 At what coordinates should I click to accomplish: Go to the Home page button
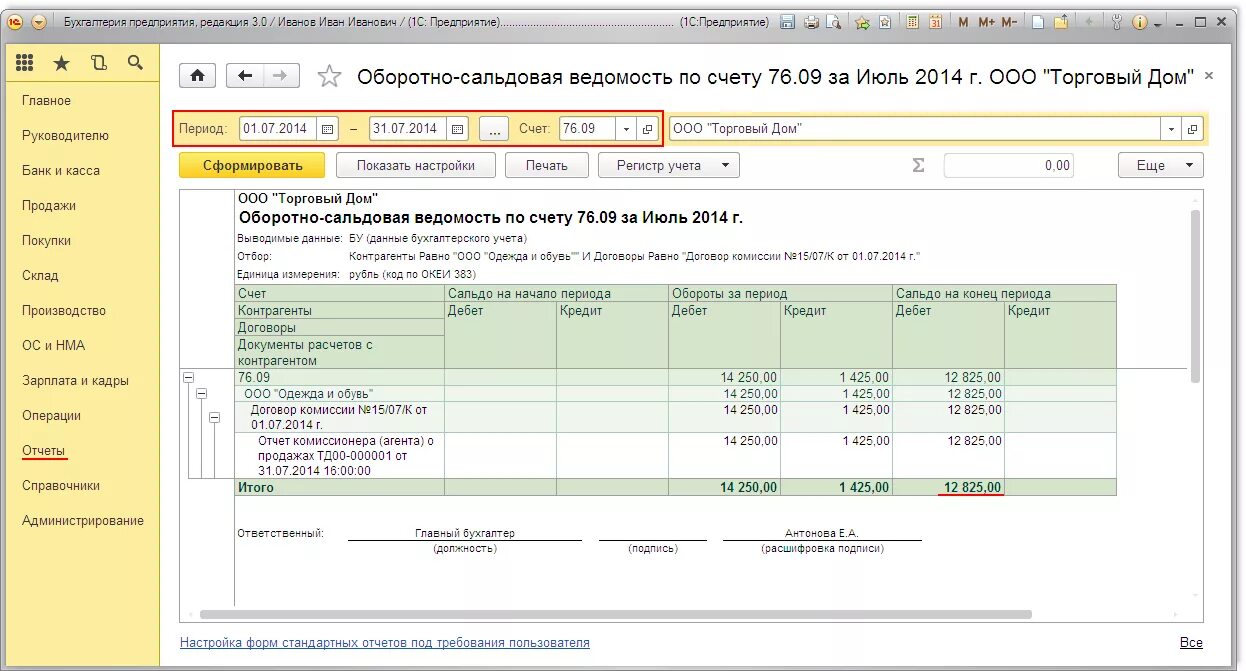tap(197, 75)
